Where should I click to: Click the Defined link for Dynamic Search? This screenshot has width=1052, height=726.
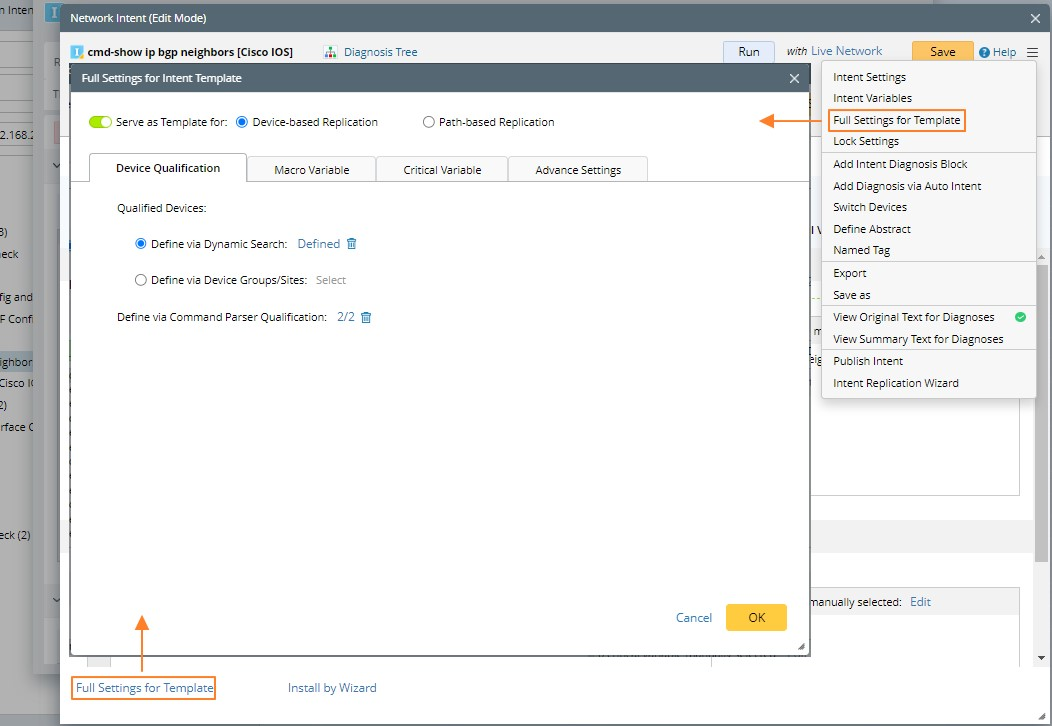[x=319, y=244]
